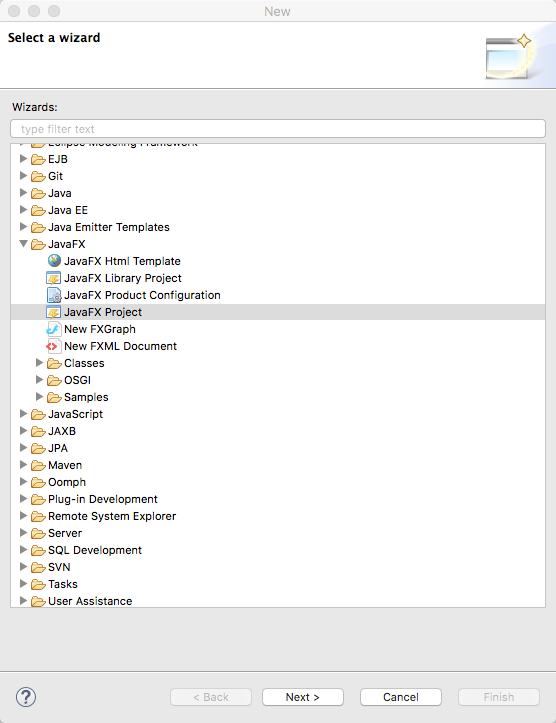Click the help question mark icon
The width and height of the screenshot is (556, 723).
tap(26, 697)
